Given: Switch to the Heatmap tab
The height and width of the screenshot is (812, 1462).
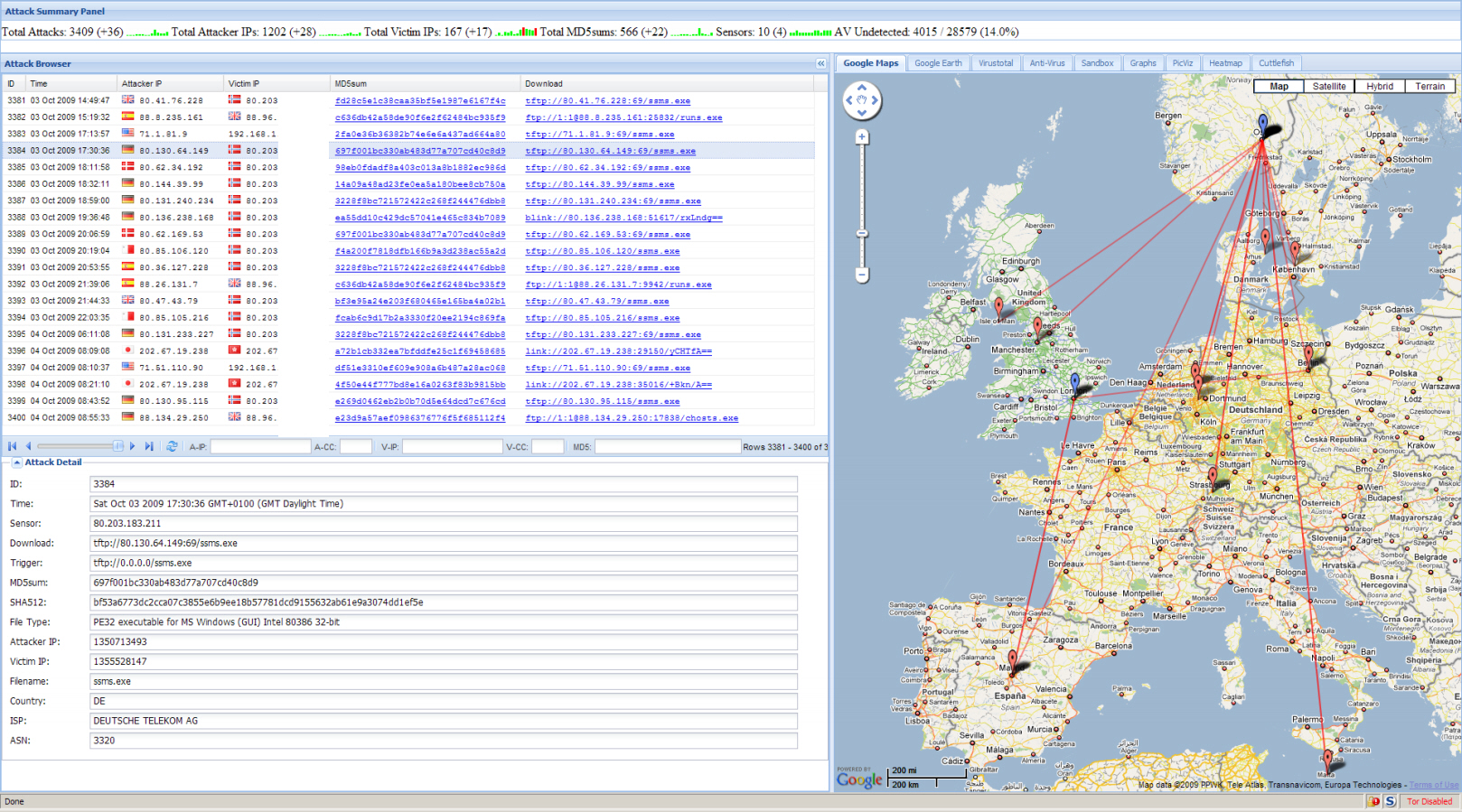Looking at the screenshot, I should pyautogui.click(x=1225, y=63).
